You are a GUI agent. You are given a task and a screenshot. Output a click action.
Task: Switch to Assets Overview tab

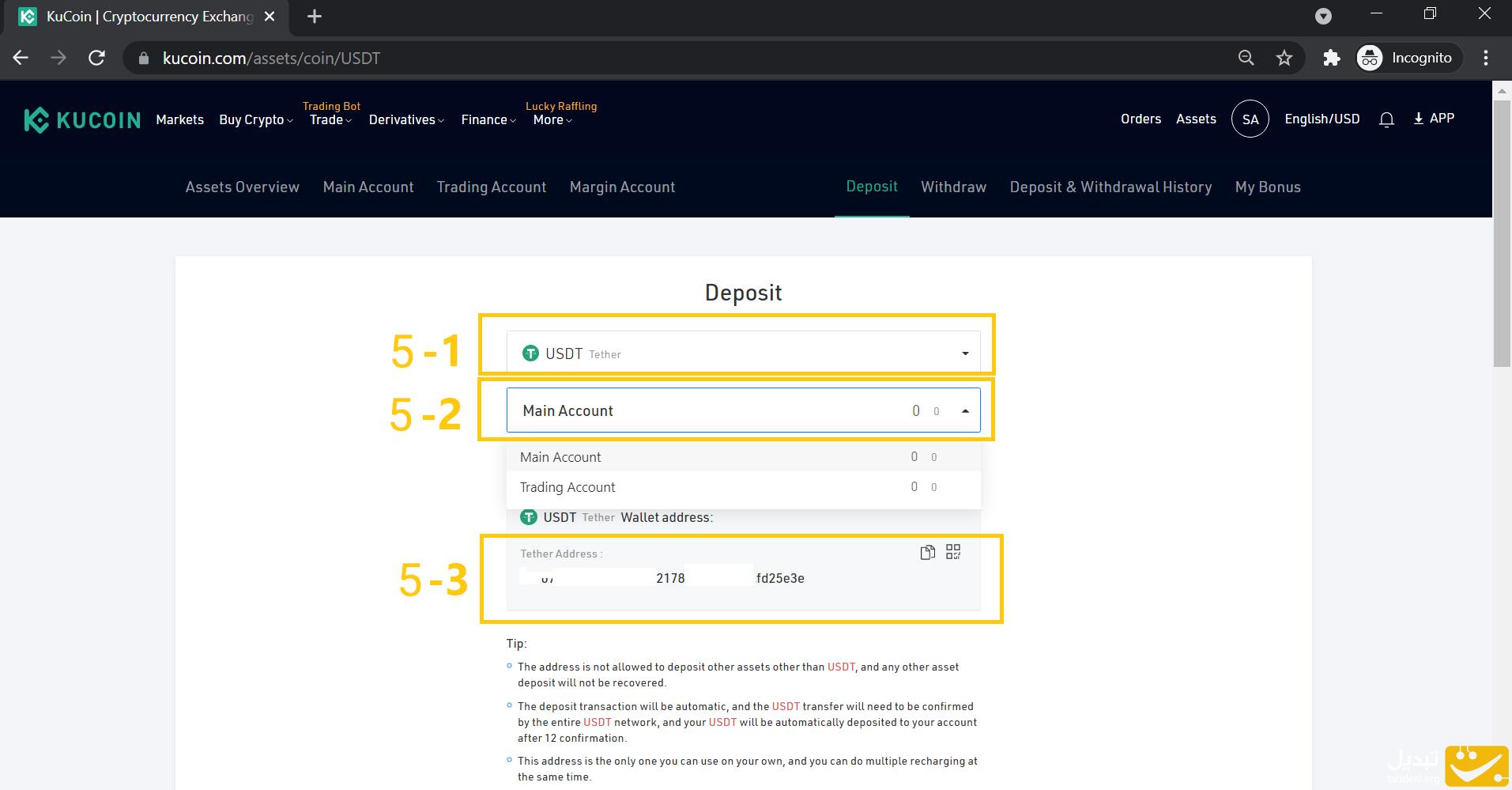click(242, 187)
